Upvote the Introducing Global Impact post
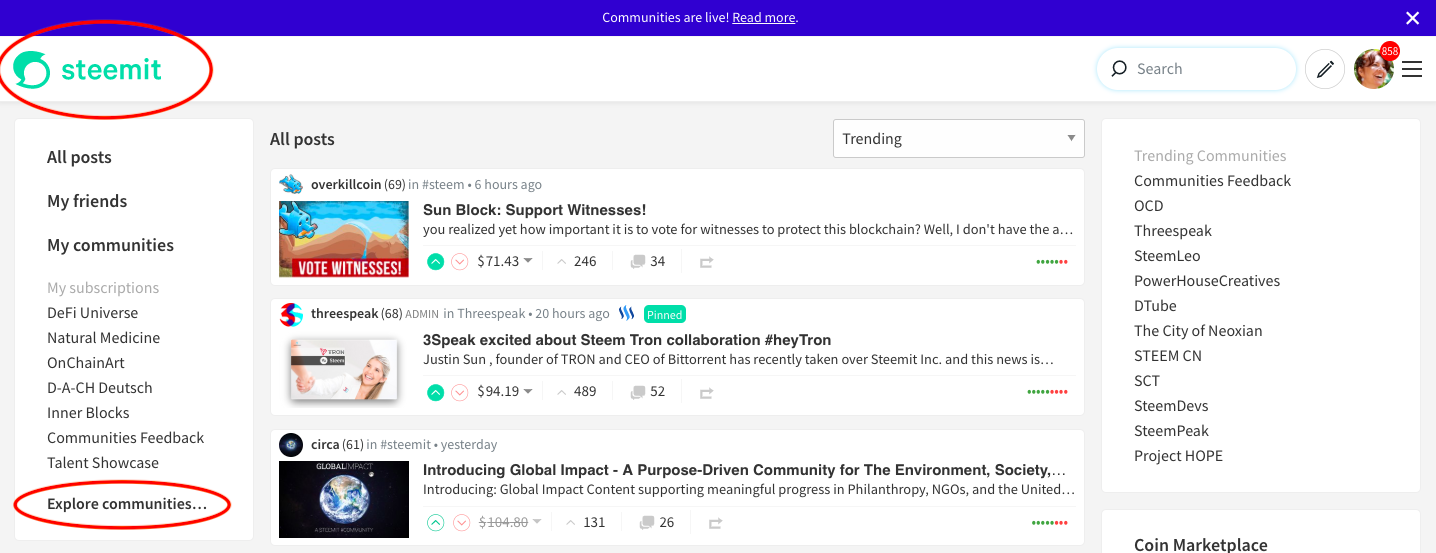Viewport: 1436px width, 553px height. point(435,522)
